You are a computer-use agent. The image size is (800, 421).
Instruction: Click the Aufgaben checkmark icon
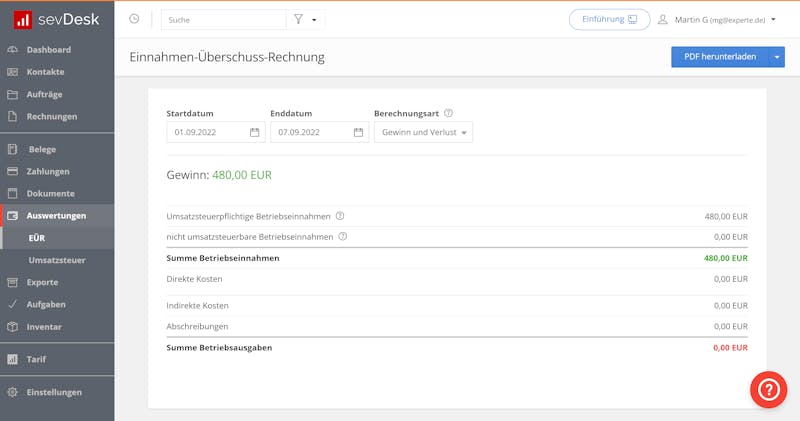click(x=13, y=304)
